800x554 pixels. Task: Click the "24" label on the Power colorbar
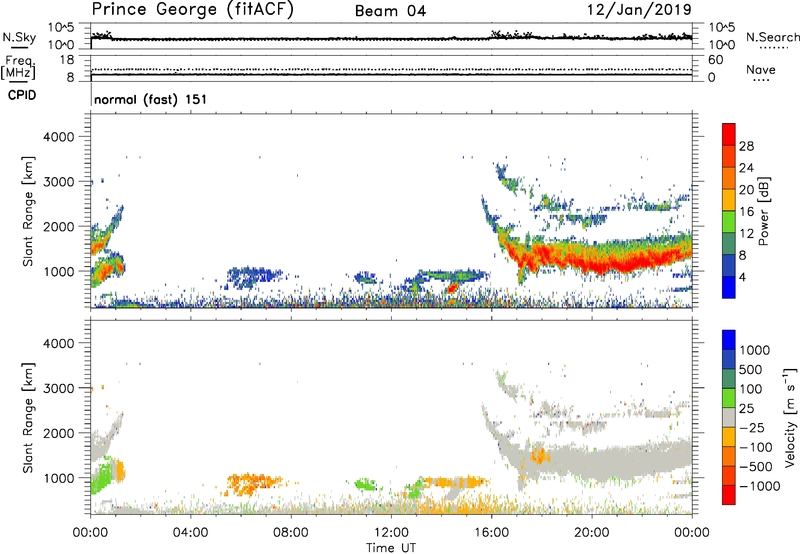746,168
